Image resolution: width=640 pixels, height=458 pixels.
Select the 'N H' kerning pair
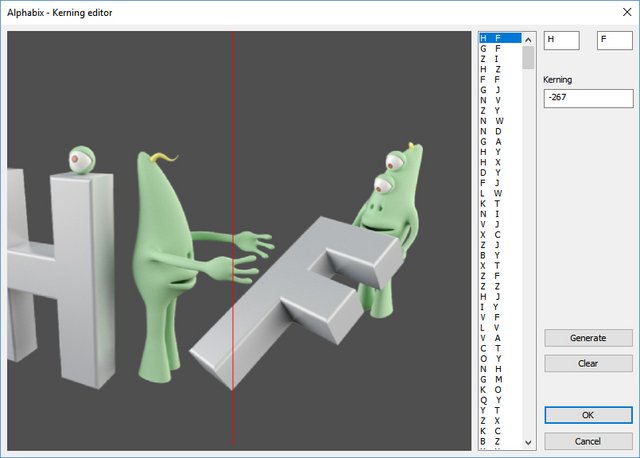(x=500, y=369)
